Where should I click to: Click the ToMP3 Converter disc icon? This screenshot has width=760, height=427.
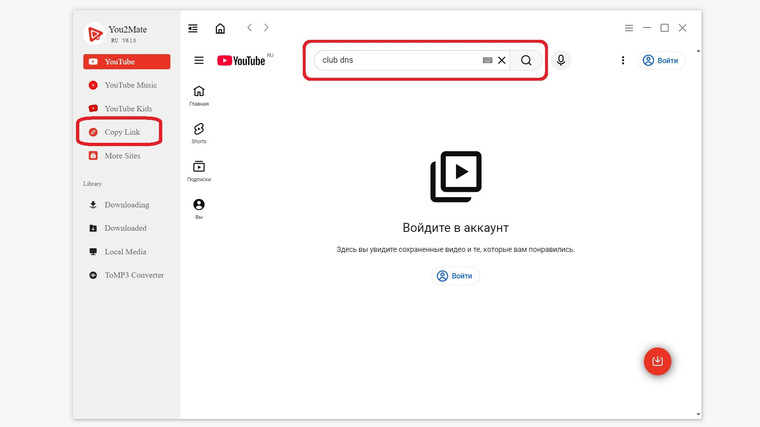pos(93,275)
